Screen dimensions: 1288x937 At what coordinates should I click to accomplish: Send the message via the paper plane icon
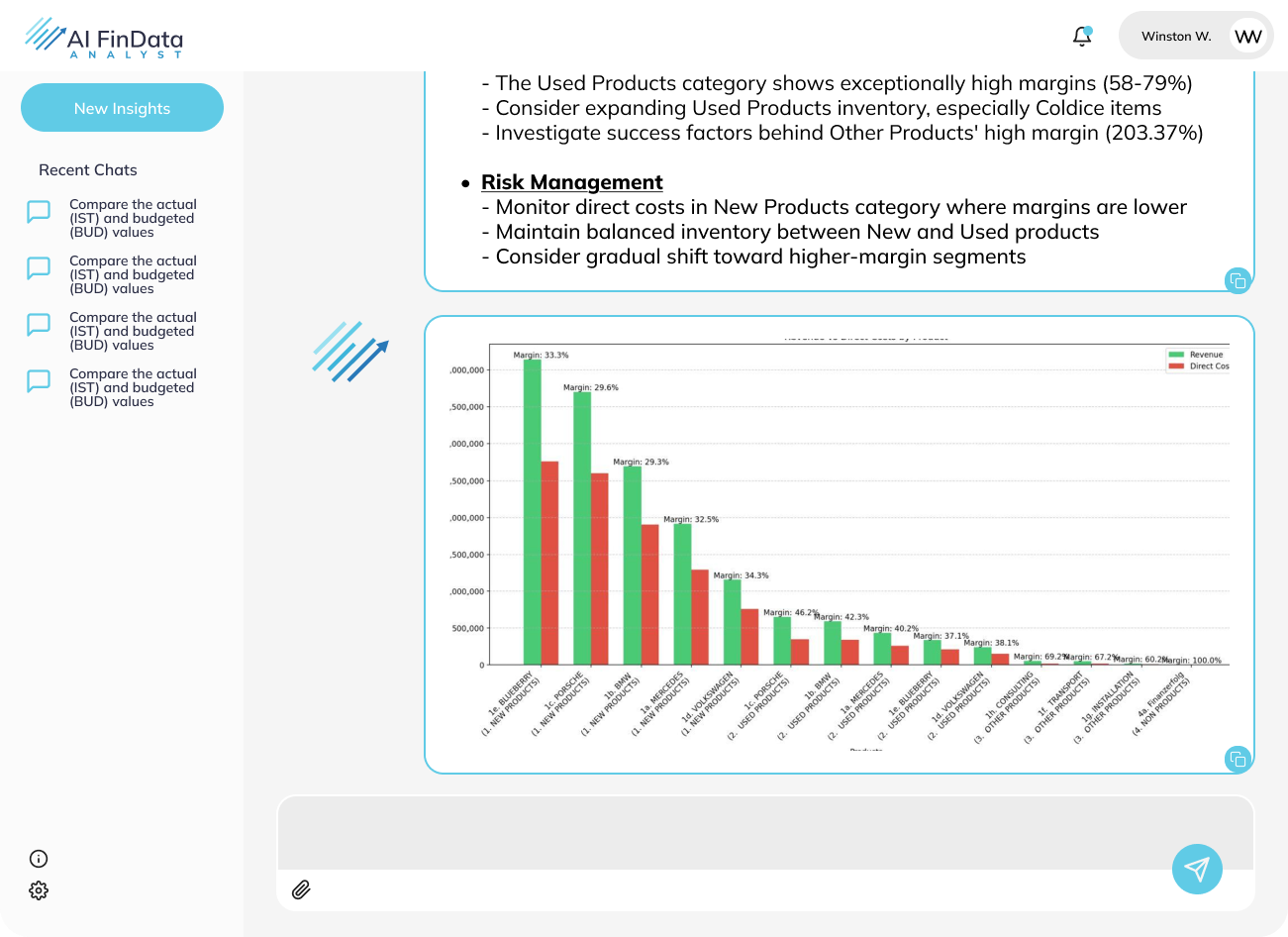pyautogui.click(x=1197, y=869)
